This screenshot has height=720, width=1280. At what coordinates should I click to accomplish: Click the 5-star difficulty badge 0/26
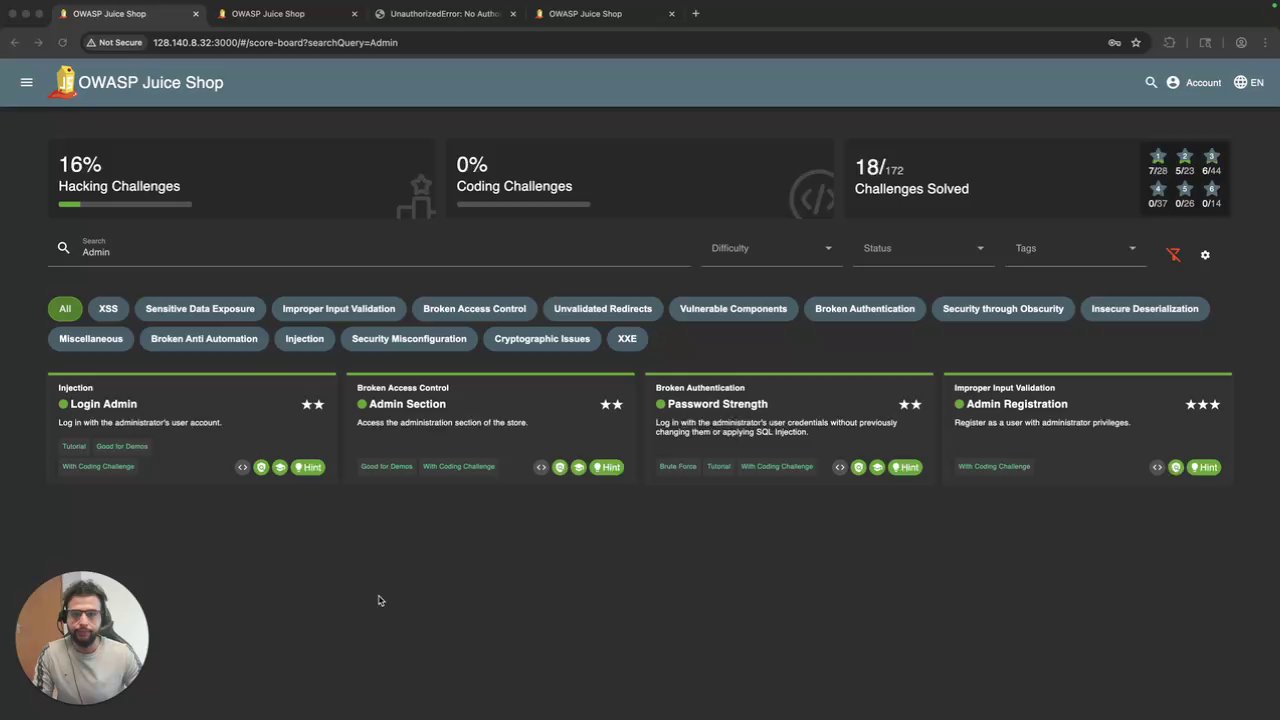tap(1185, 195)
